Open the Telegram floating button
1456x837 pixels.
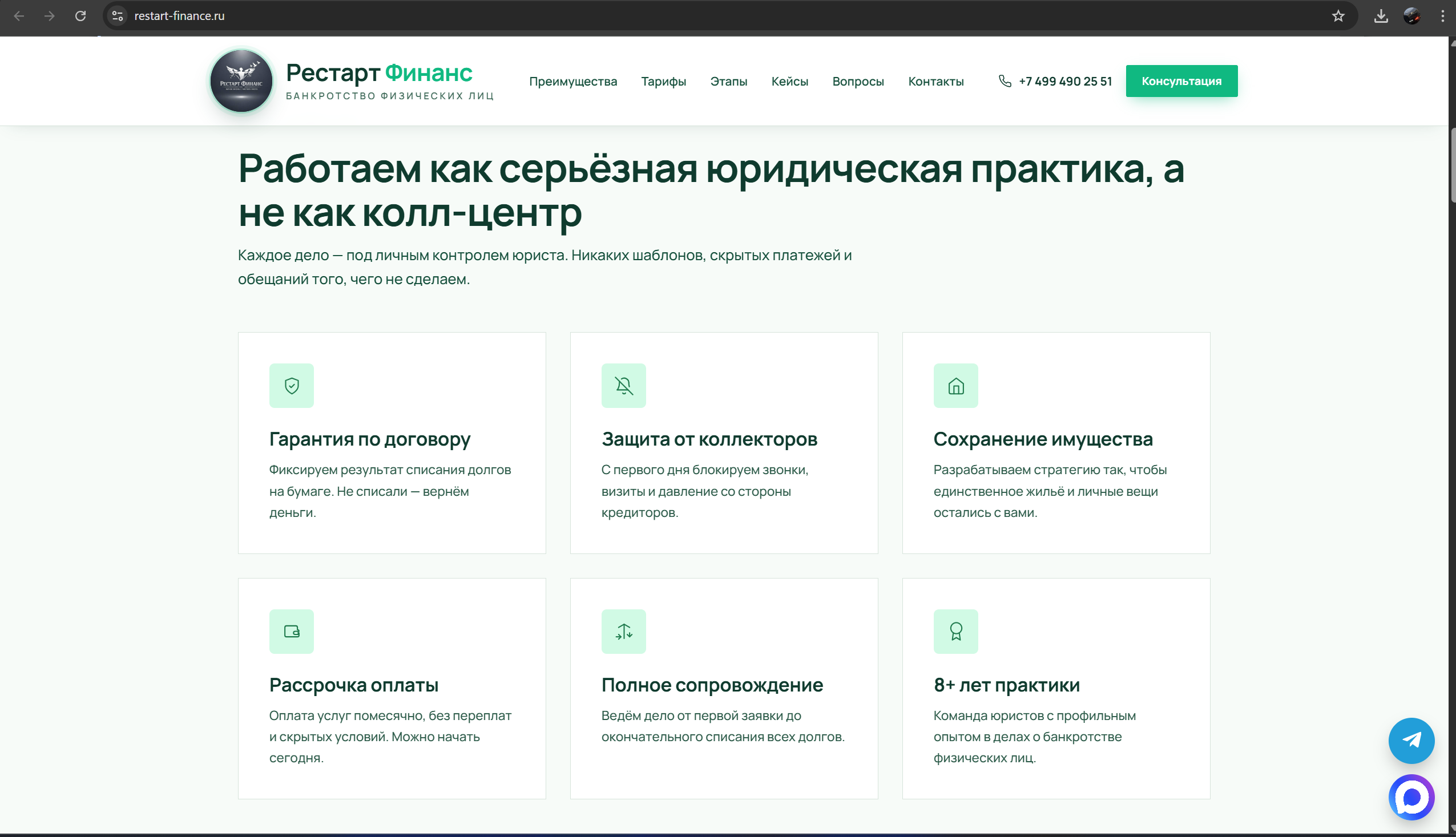coord(1411,741)
